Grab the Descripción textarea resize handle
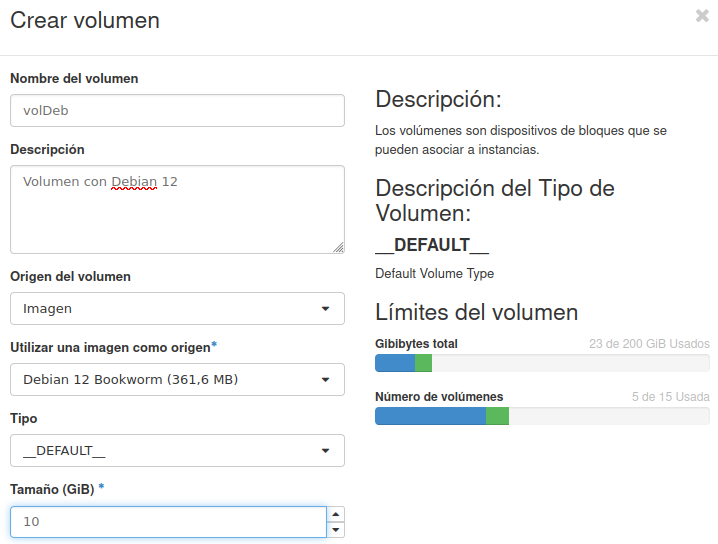718x544 pixels. [x=338, y=248]
